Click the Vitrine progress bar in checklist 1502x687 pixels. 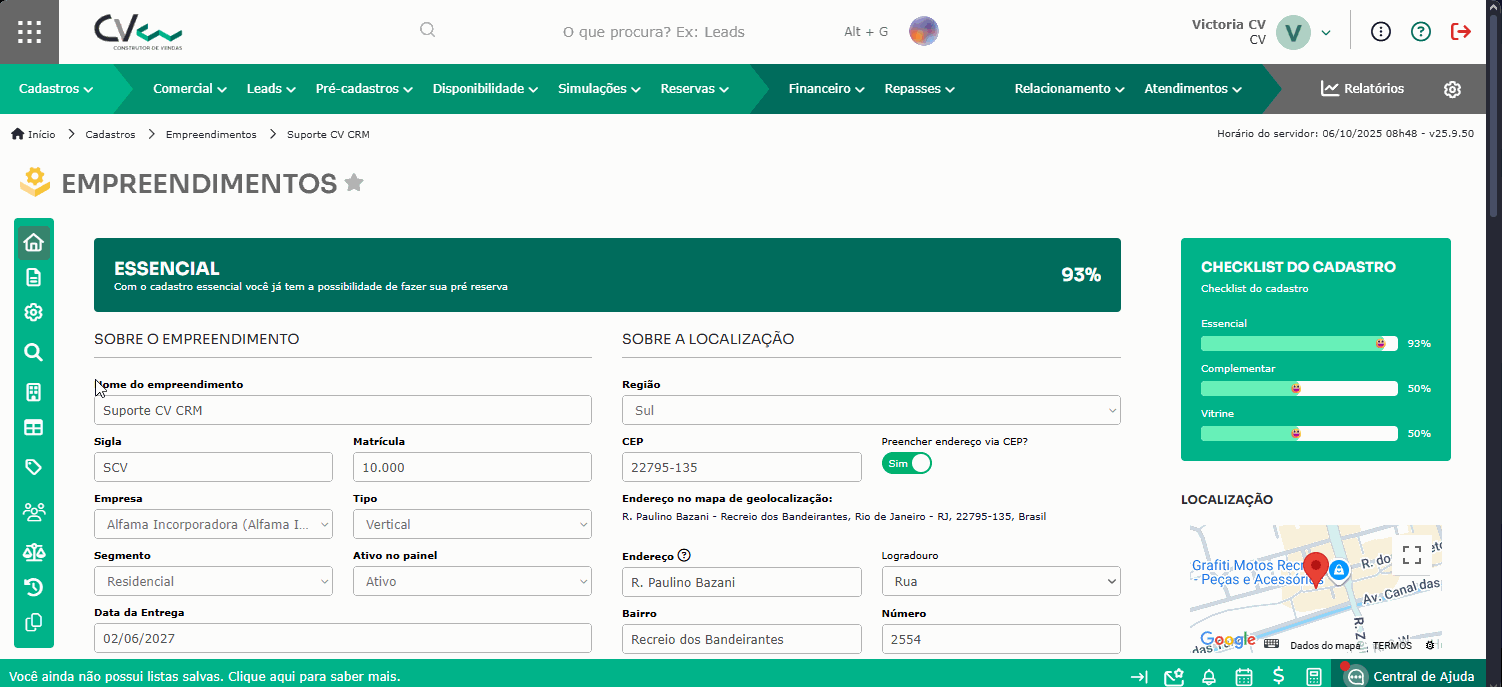click(x=1299, y=433)
